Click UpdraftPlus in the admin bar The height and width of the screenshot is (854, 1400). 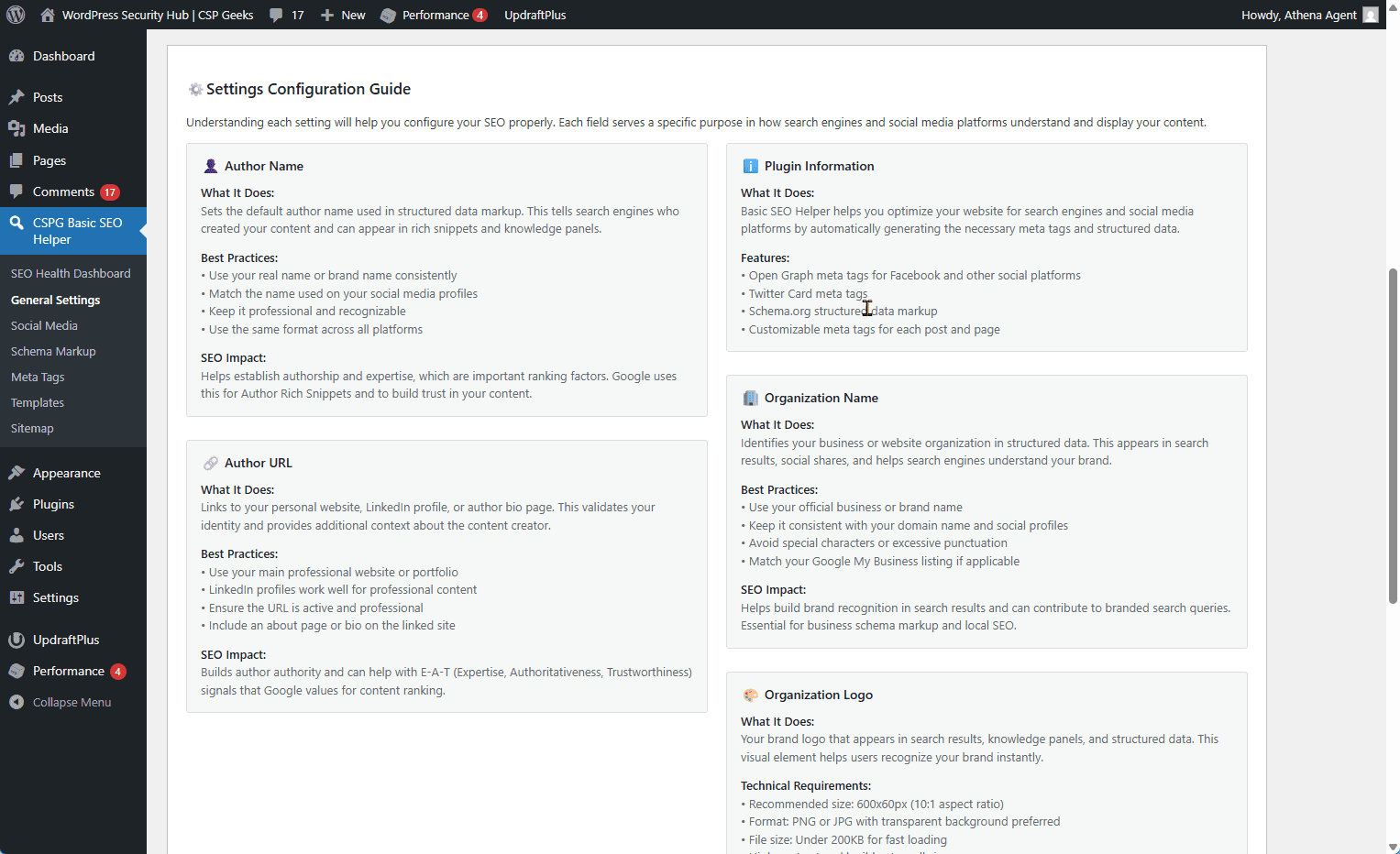tap(535, 15)
